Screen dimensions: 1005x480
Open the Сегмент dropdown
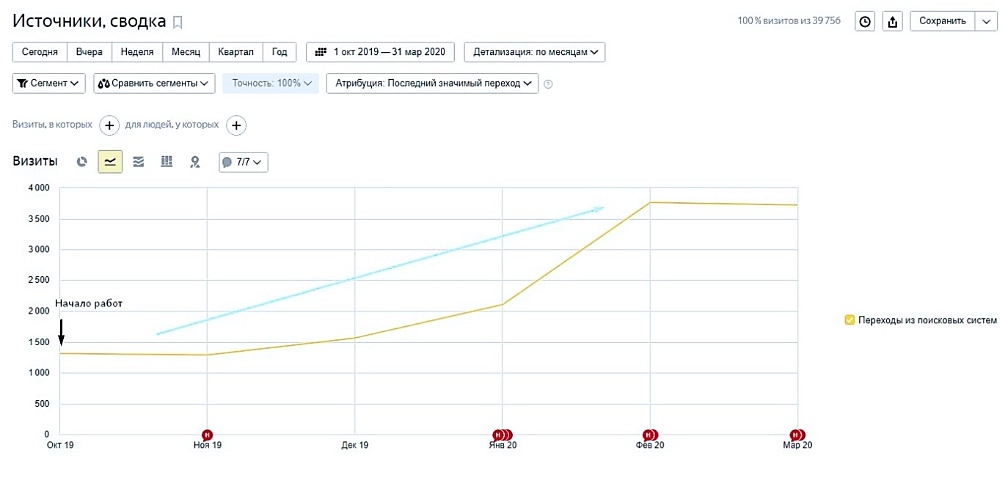[49, 83]
